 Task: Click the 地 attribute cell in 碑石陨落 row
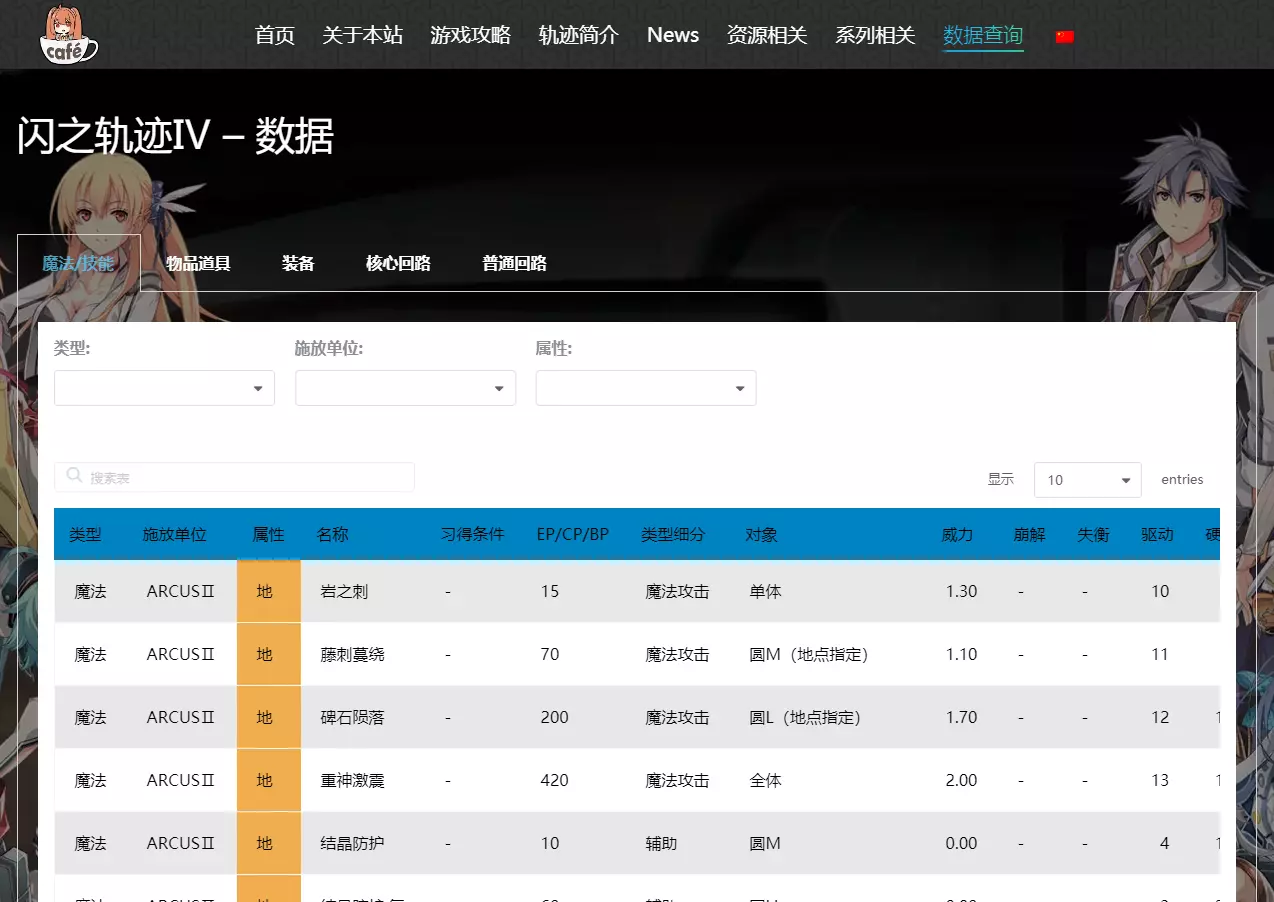268,717
